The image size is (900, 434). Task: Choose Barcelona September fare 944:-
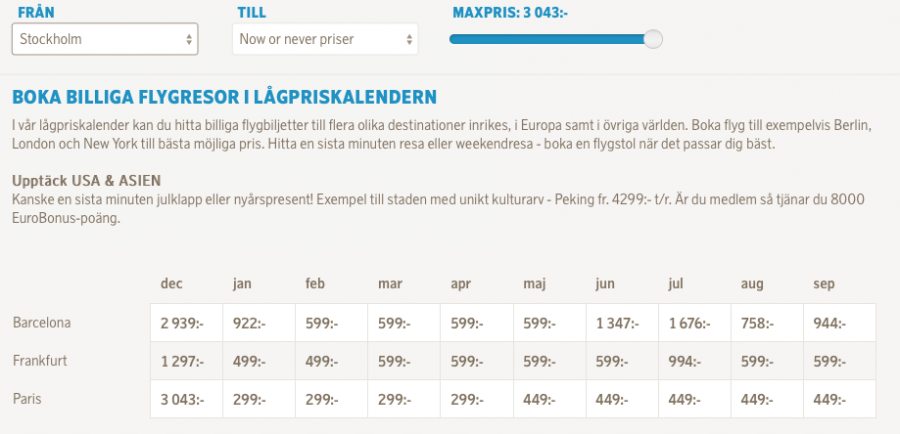(829, 324)
